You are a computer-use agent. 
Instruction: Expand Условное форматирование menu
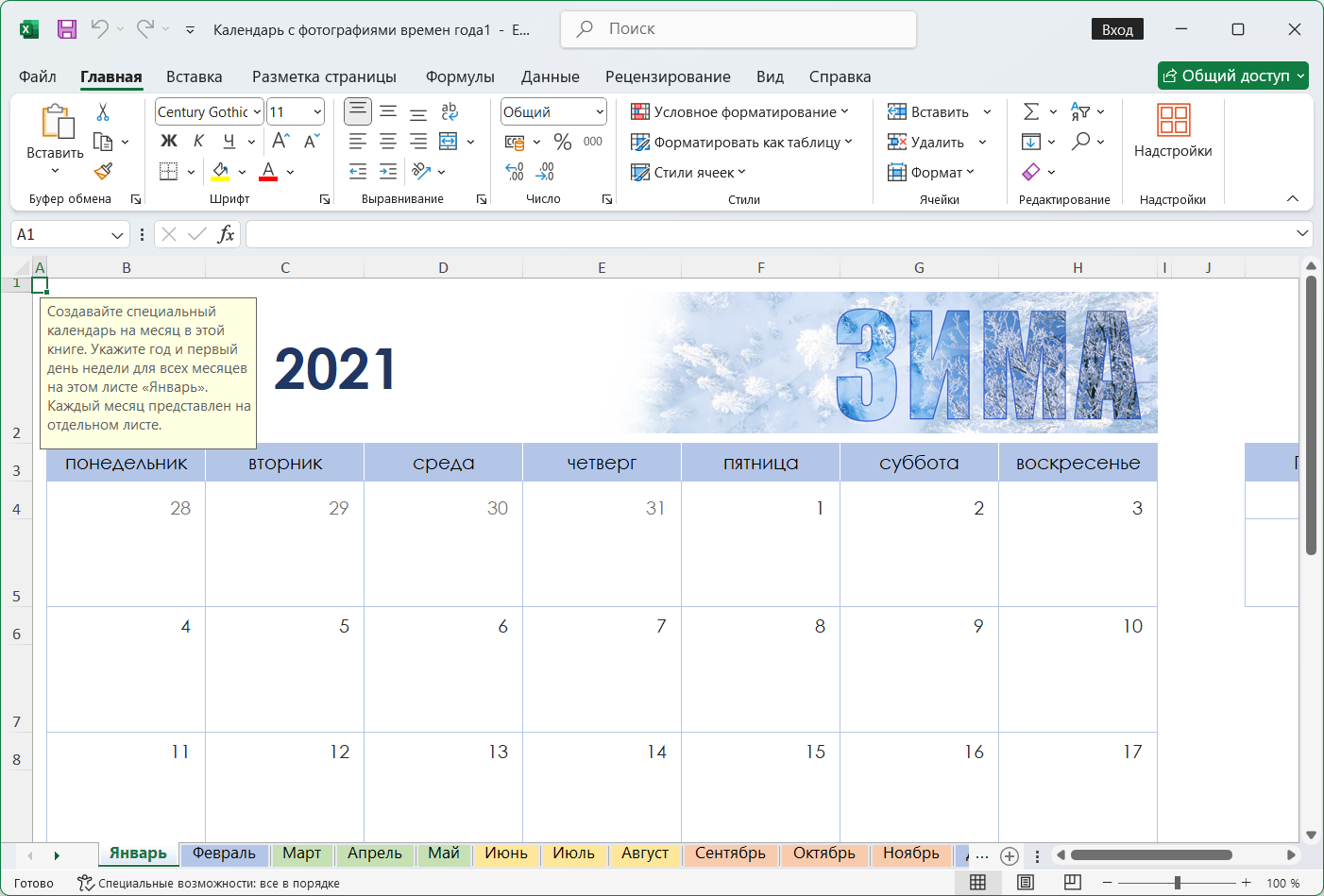point(740,111)
